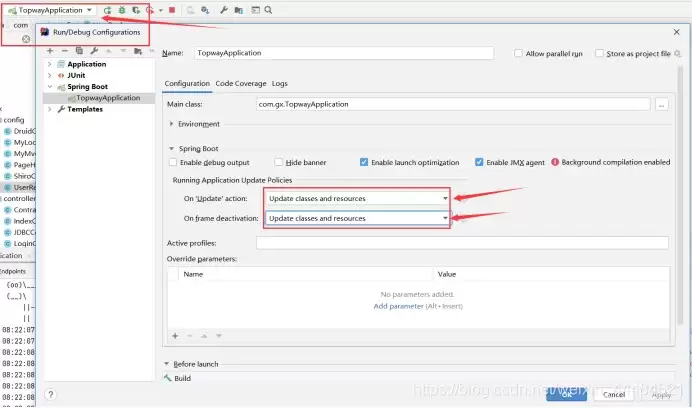Open dropdown arrow beside profiler run icon
The height and width of the screenshot is (408, 692).
[161, 10]
